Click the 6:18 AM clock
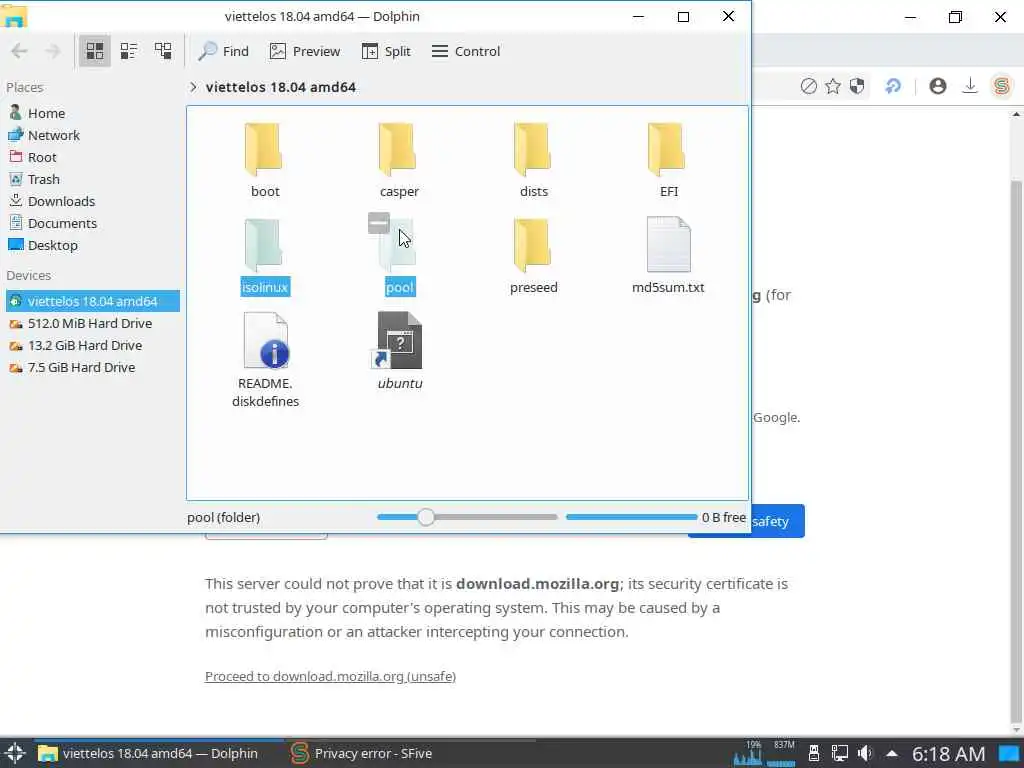 click(x=948, y=754)
